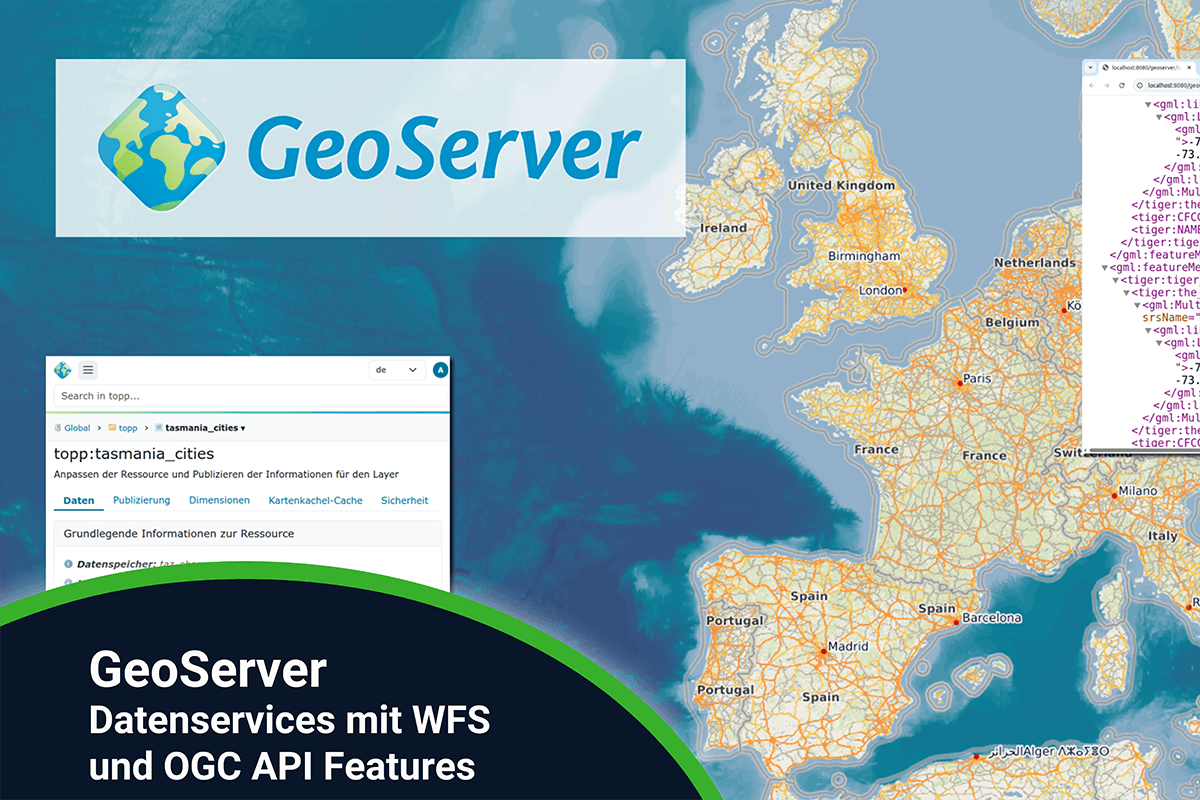Click the browser back arrow
This screenshot has width=1200, height=800.
1091,85
